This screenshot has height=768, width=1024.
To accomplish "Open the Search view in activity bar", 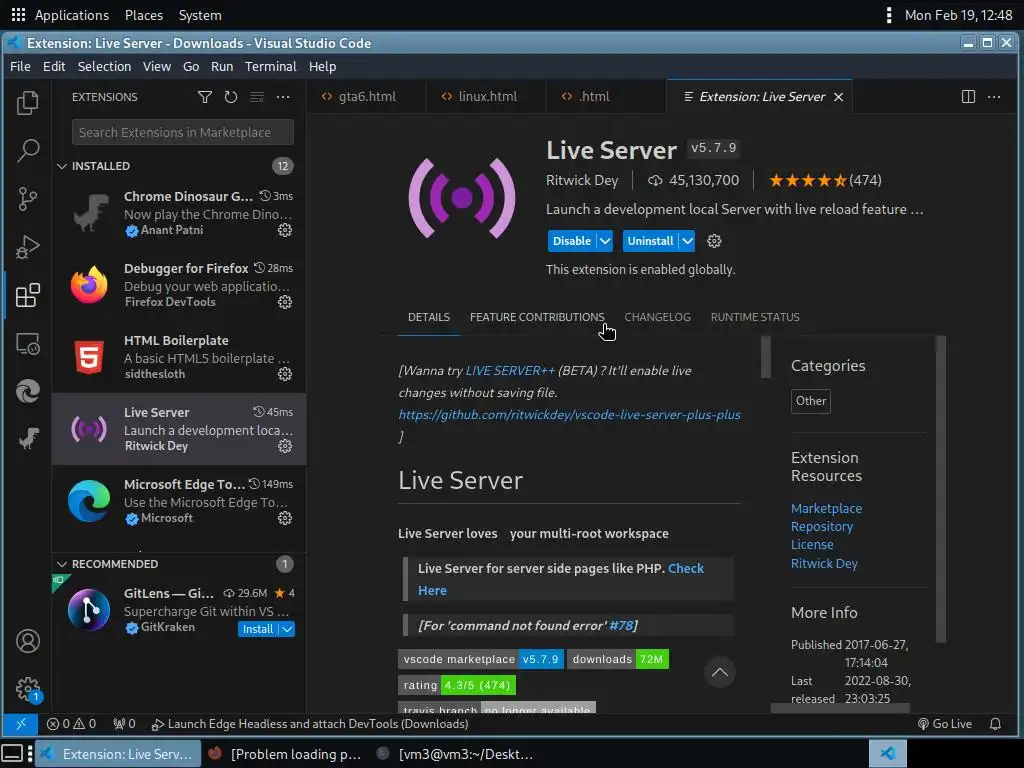I will pos(27,150).
